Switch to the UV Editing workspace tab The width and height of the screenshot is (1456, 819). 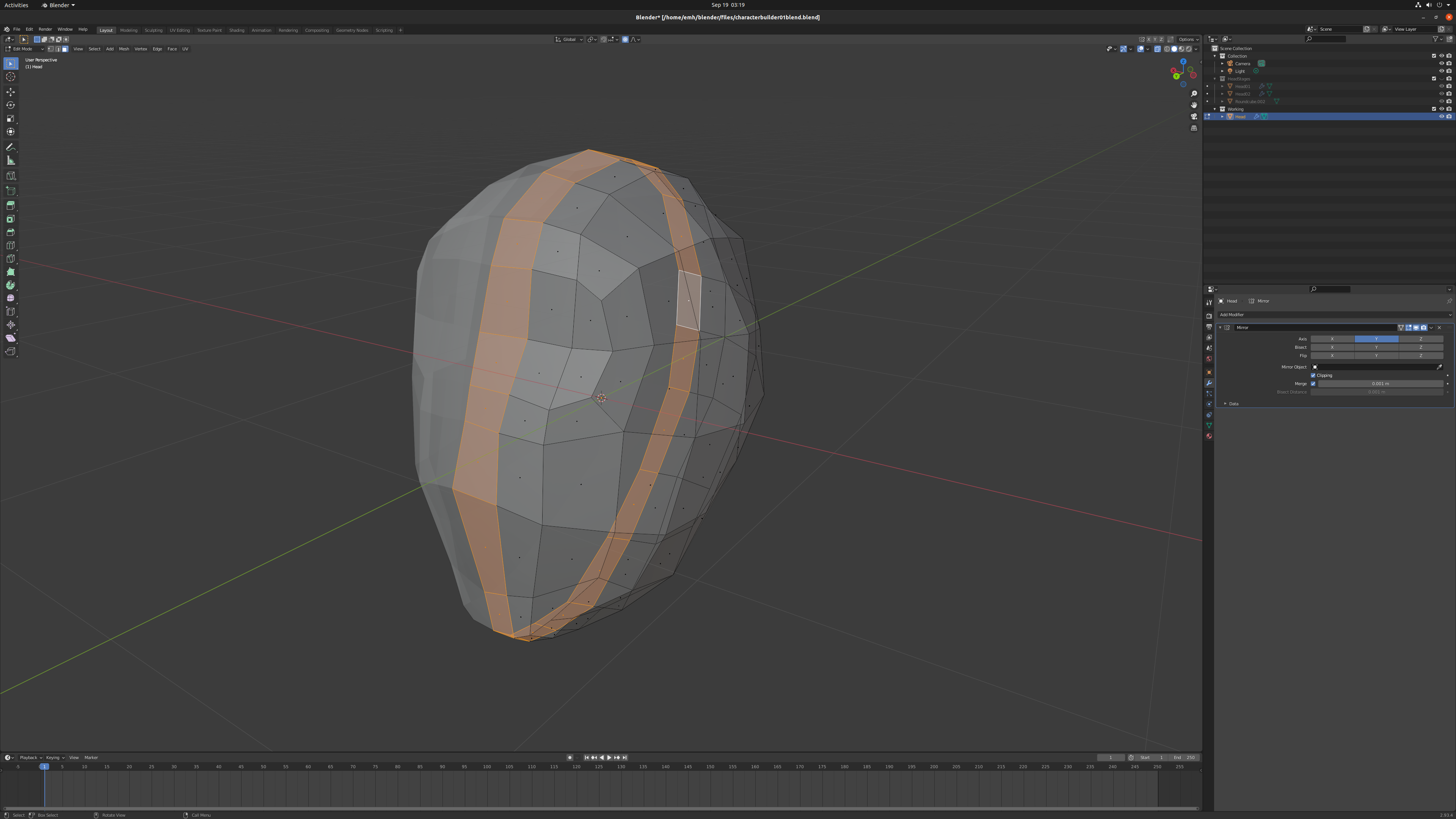click(180, 30)
